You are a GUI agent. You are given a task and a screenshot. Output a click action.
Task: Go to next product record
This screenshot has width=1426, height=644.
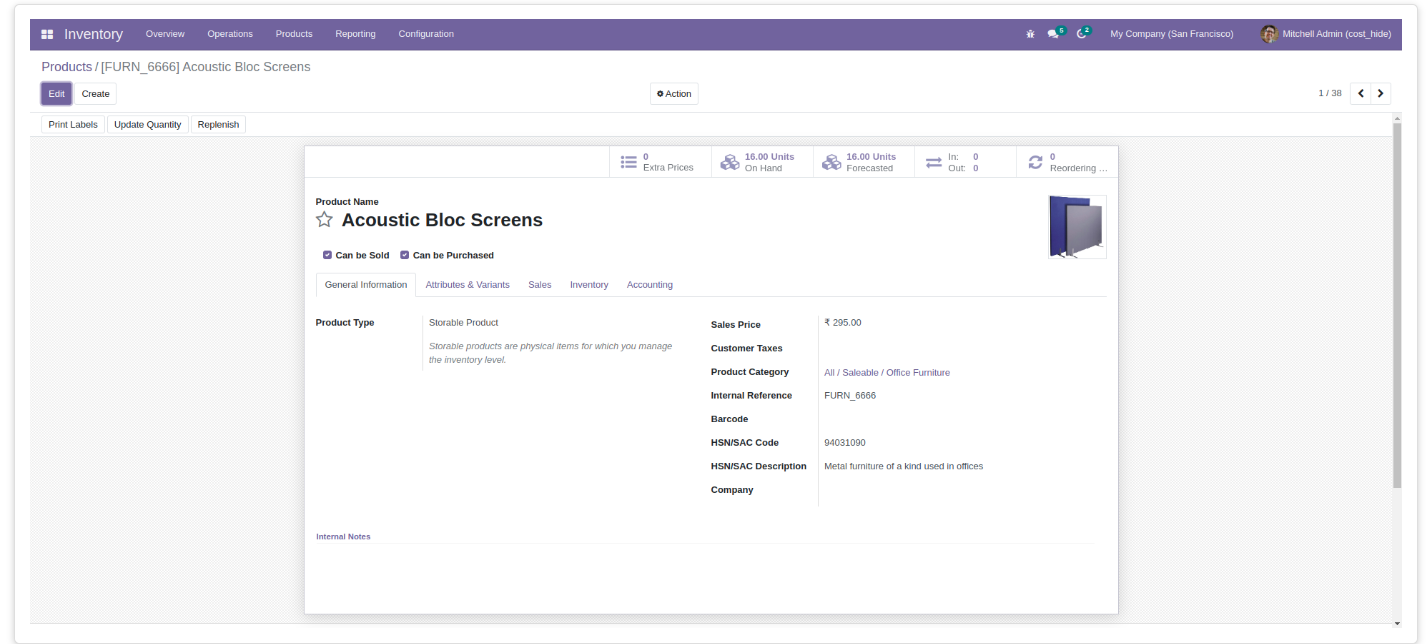point(1380,94)
